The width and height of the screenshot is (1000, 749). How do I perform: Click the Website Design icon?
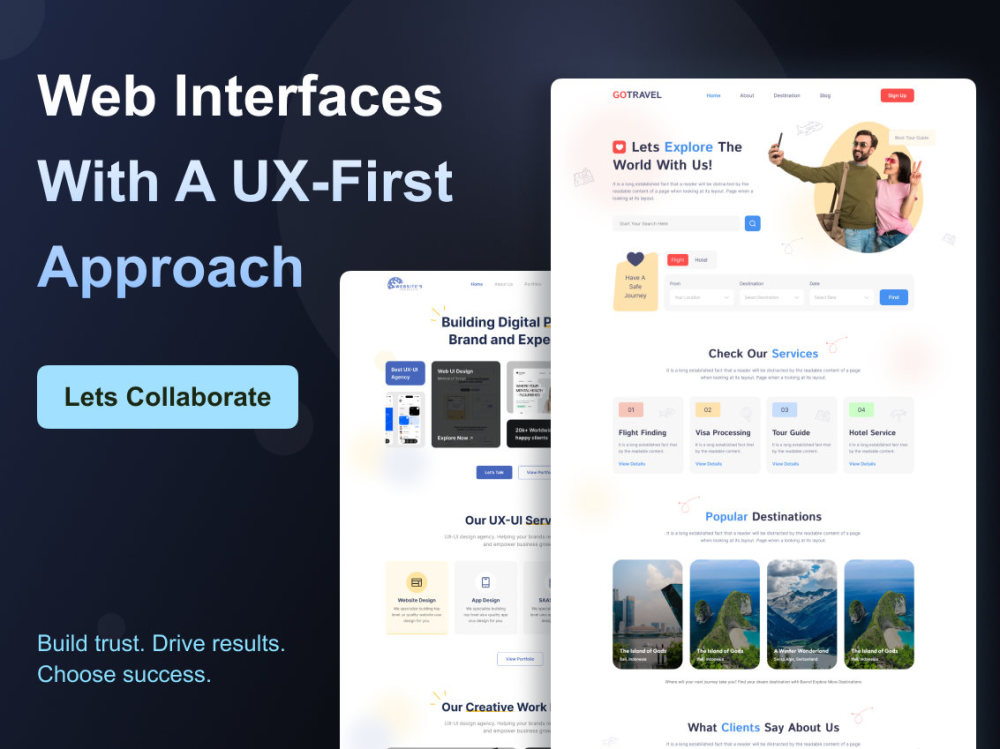pos(416,582)
